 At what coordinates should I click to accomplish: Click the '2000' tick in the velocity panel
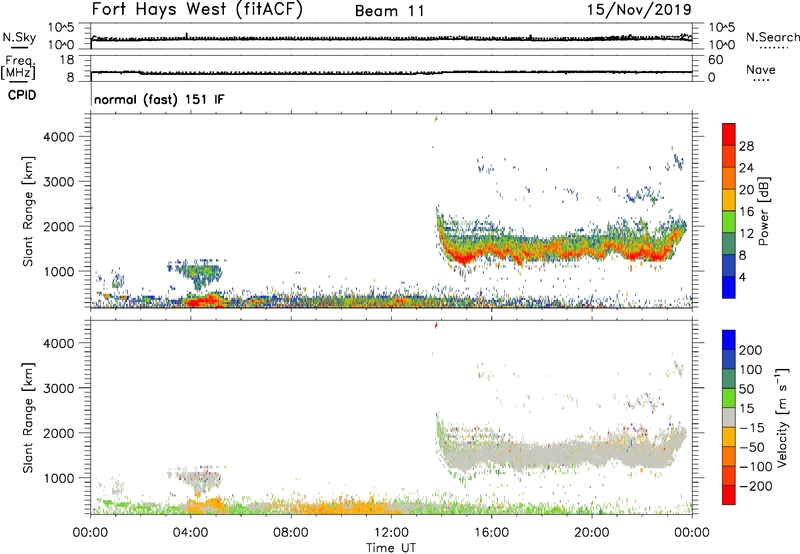[58, 433]
